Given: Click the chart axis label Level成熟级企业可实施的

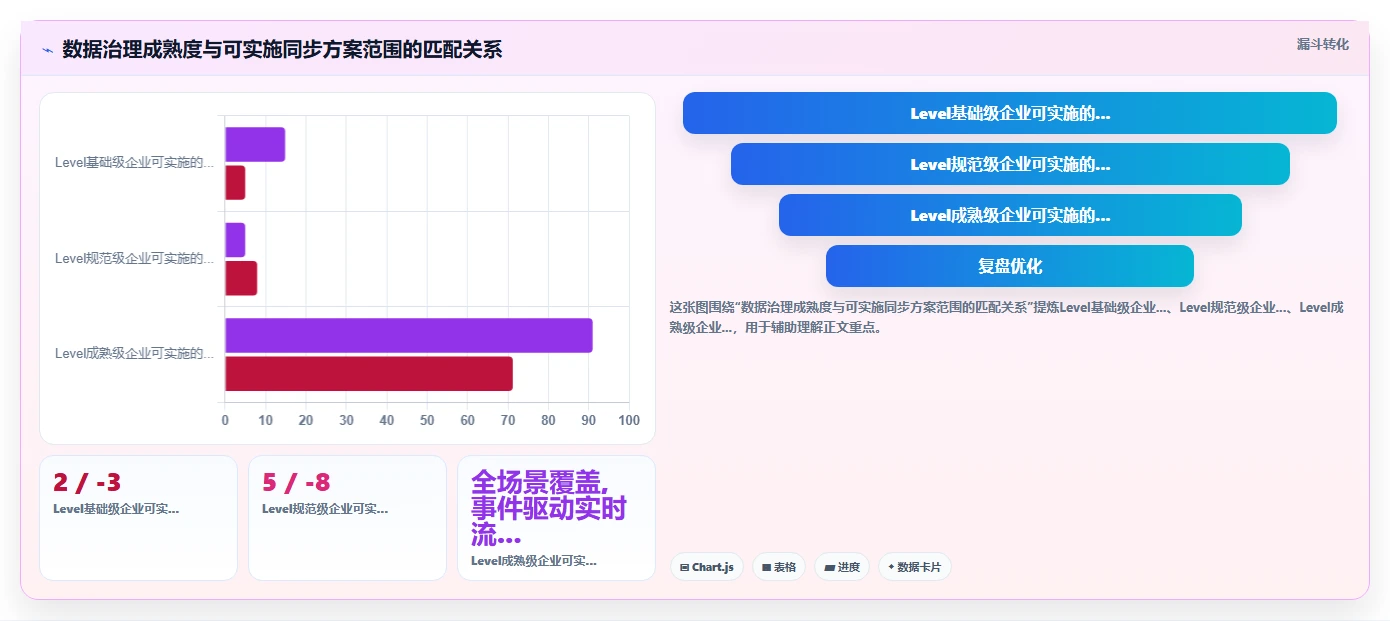Looking at the screenshot, I should coord(135,353).
